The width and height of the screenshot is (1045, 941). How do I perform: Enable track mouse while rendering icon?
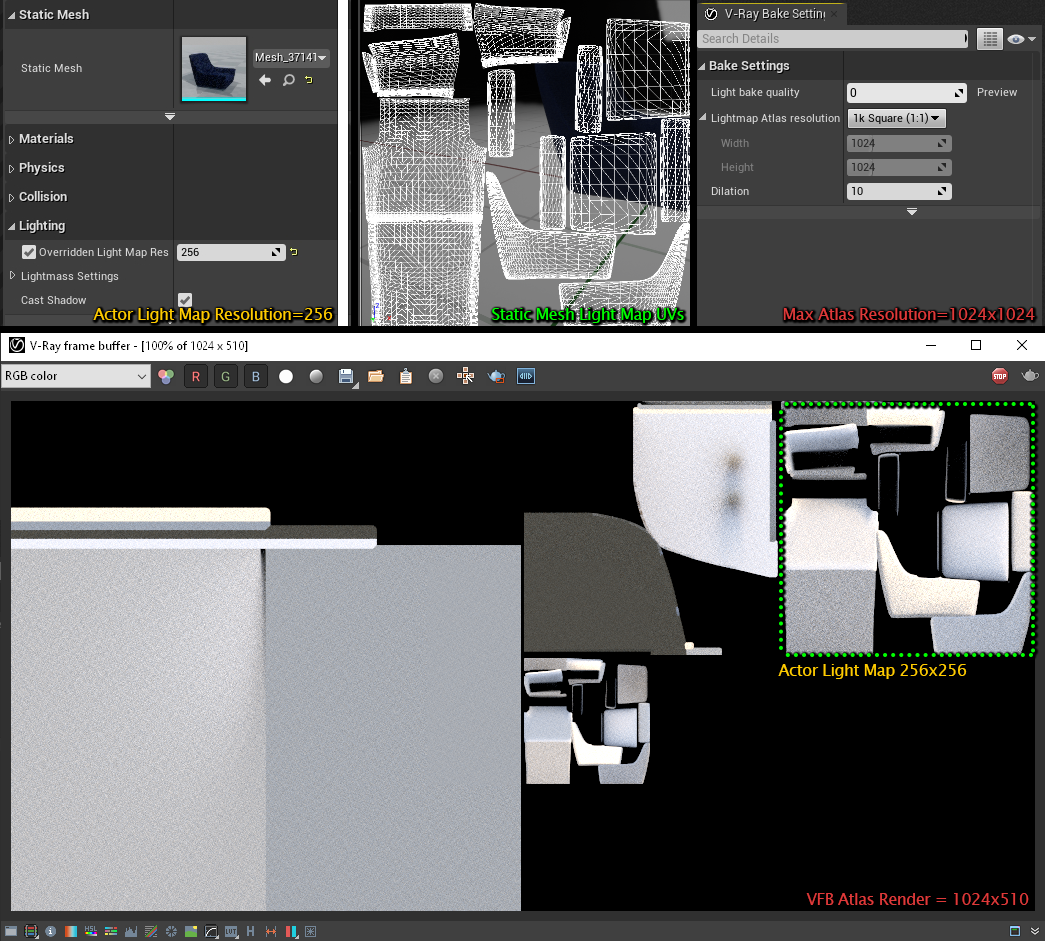(466, 377)
